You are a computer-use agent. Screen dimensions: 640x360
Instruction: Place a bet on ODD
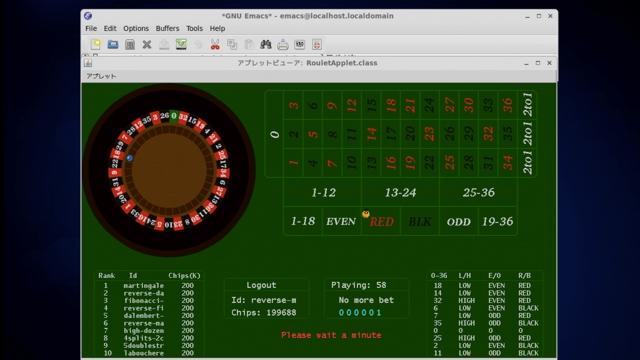click(x=459, y=222)
